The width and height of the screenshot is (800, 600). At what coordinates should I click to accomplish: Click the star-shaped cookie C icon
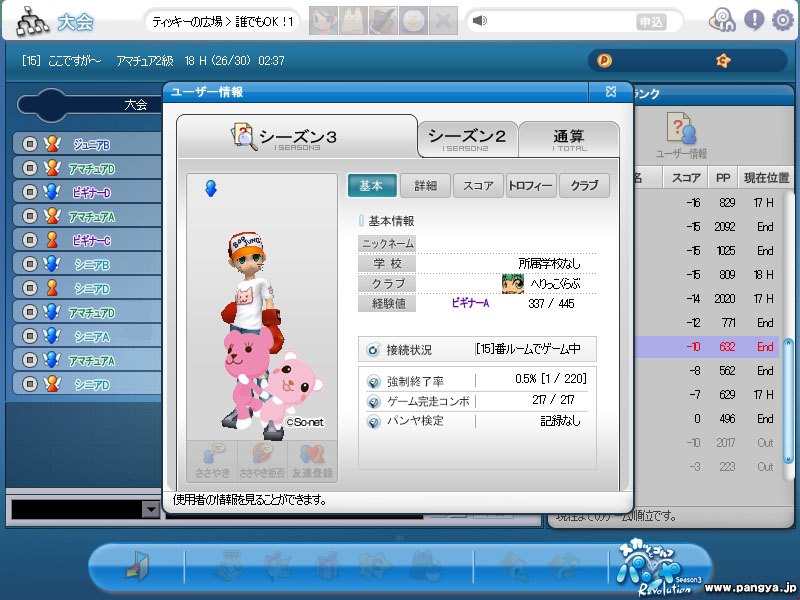723,61
